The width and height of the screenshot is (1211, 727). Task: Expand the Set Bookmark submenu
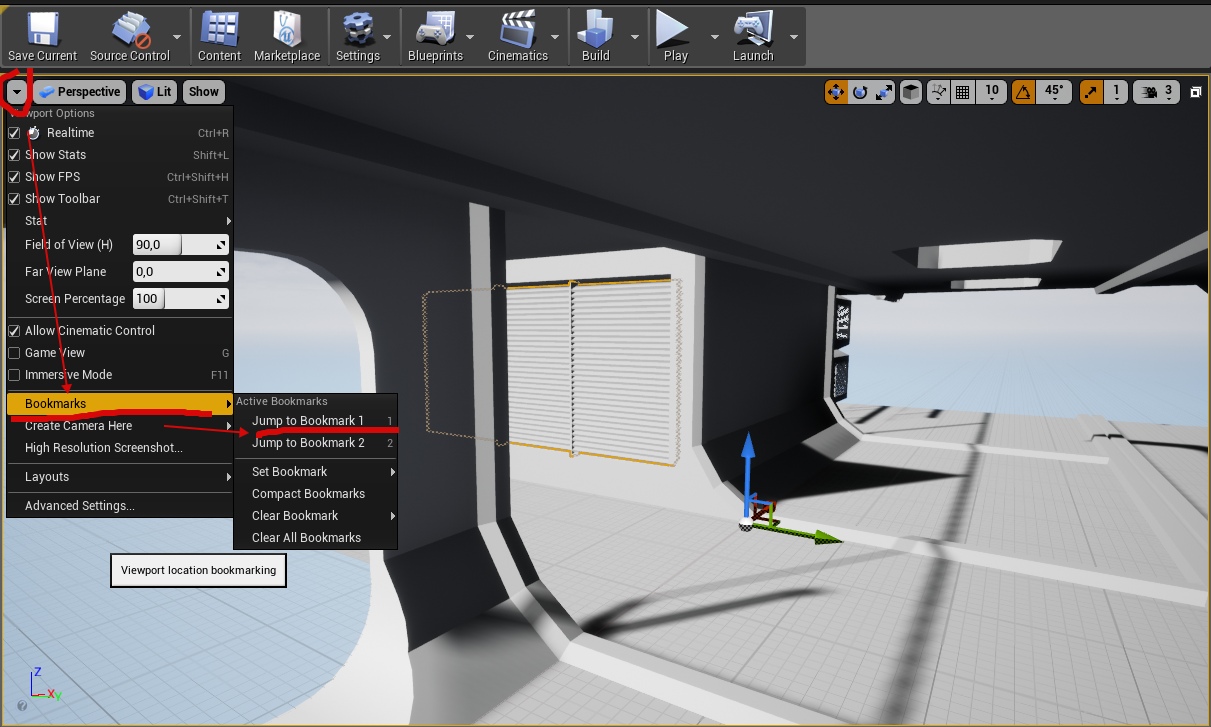click(x=315, y=472)
